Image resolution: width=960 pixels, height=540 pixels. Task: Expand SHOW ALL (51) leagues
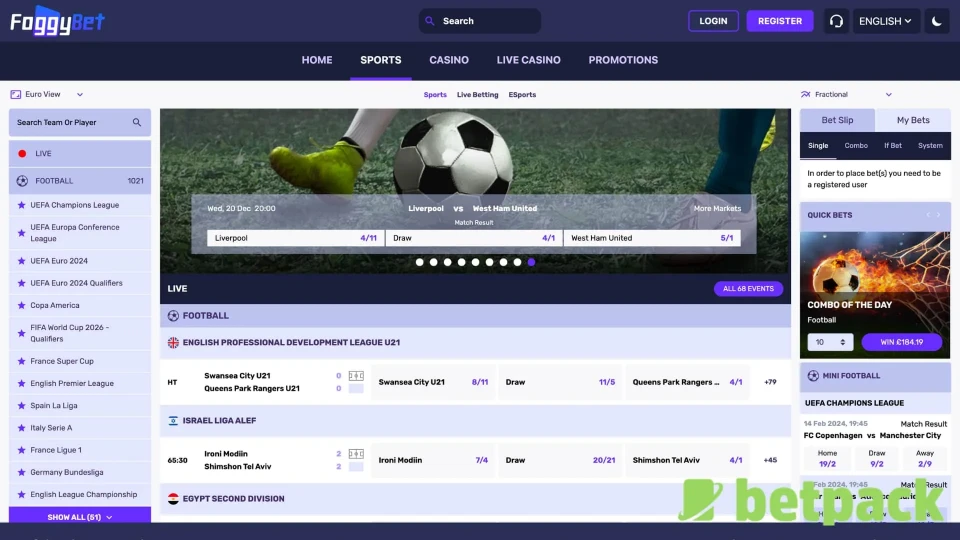(80, 517)
